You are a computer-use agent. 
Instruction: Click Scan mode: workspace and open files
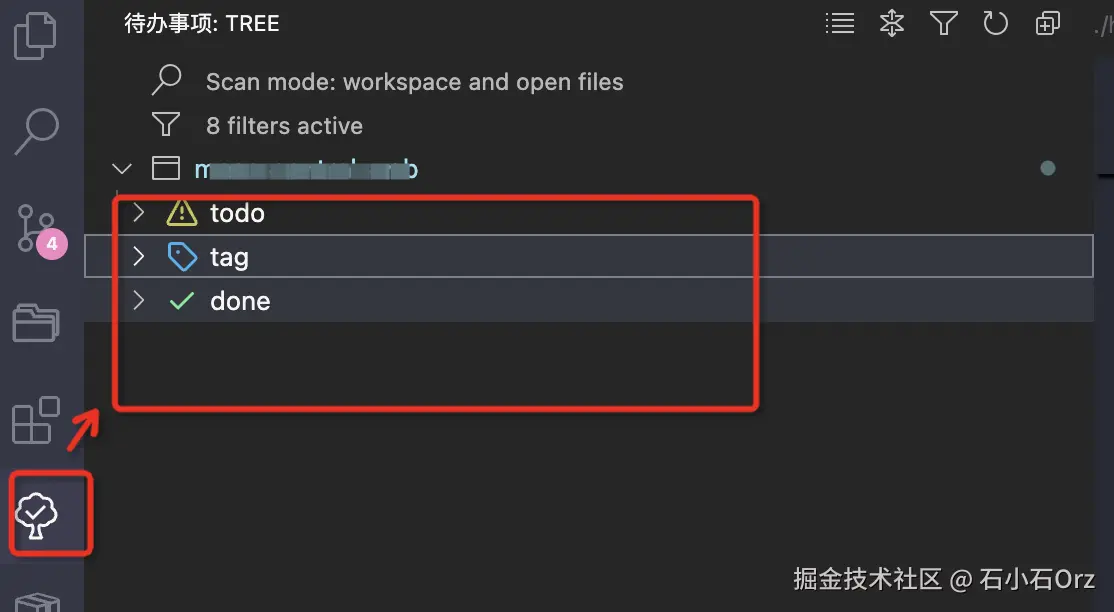(x=414, y=82)
